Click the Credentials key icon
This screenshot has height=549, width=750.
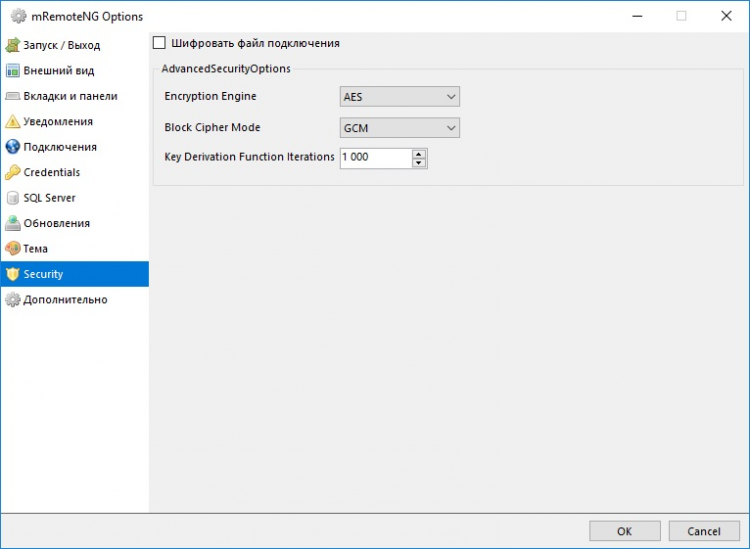[12, 172]
